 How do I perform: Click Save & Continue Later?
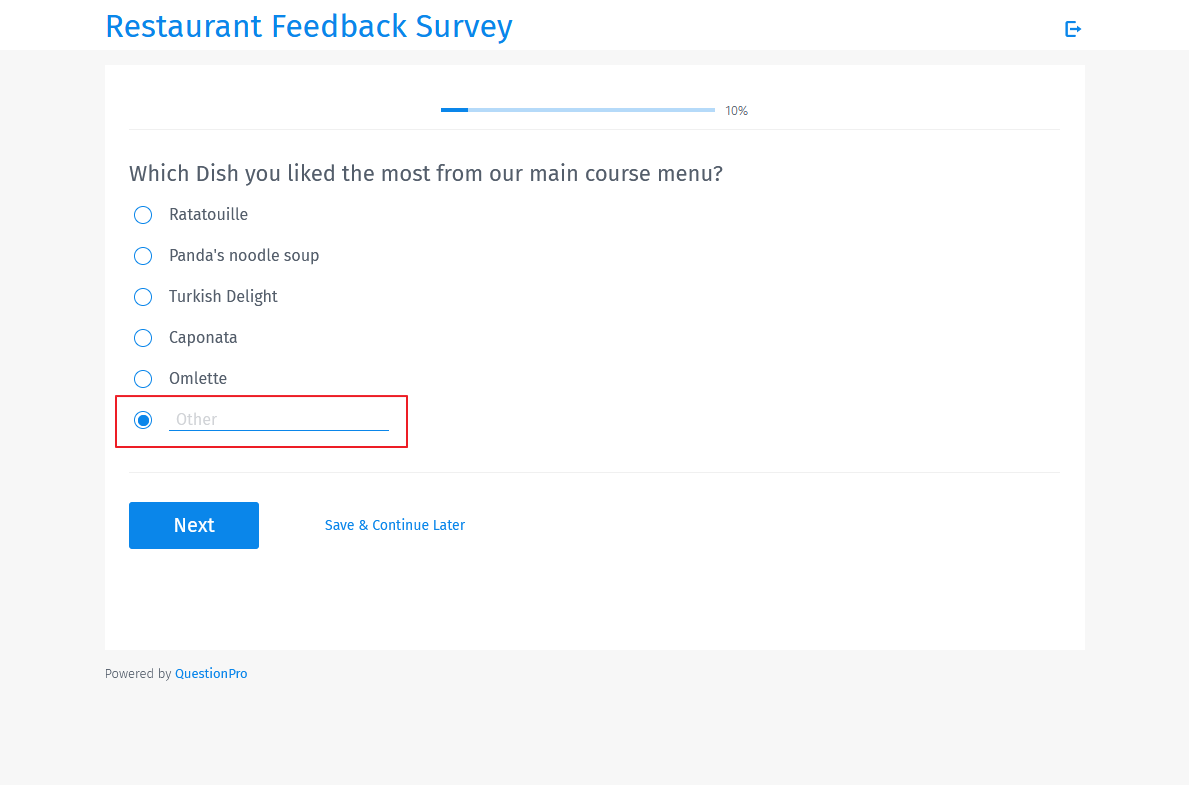(394, 525)
